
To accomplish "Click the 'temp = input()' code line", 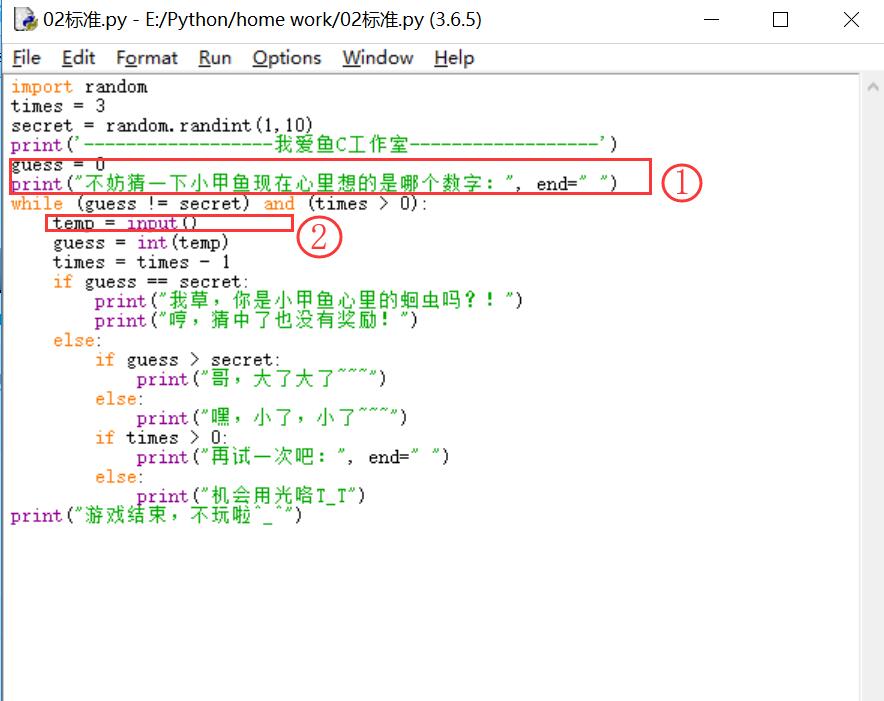I will pyautogui.click(x=125, y=223).
